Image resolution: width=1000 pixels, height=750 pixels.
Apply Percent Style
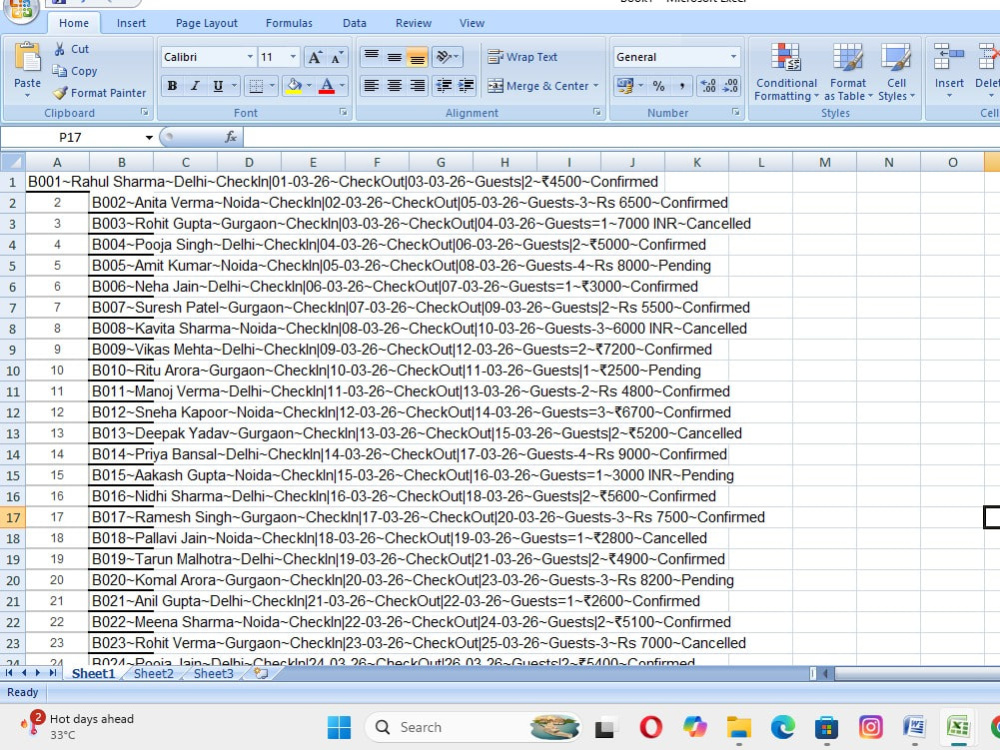[x=659, y=85]
